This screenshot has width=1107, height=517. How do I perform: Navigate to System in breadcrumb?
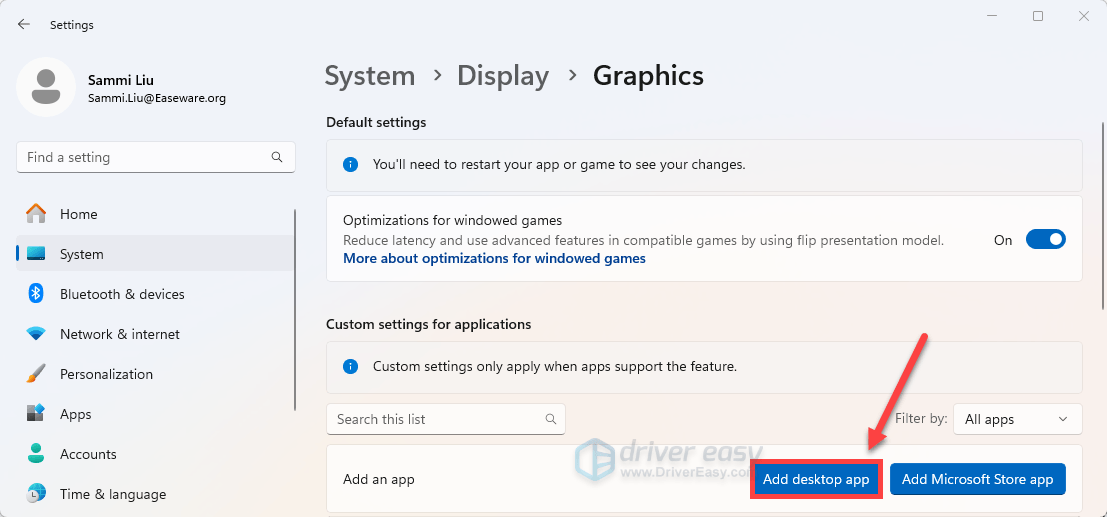[x=370, y=76]
